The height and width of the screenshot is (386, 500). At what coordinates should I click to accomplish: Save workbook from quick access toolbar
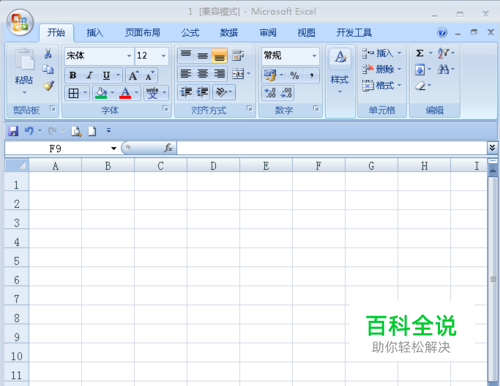coord(13,131)
